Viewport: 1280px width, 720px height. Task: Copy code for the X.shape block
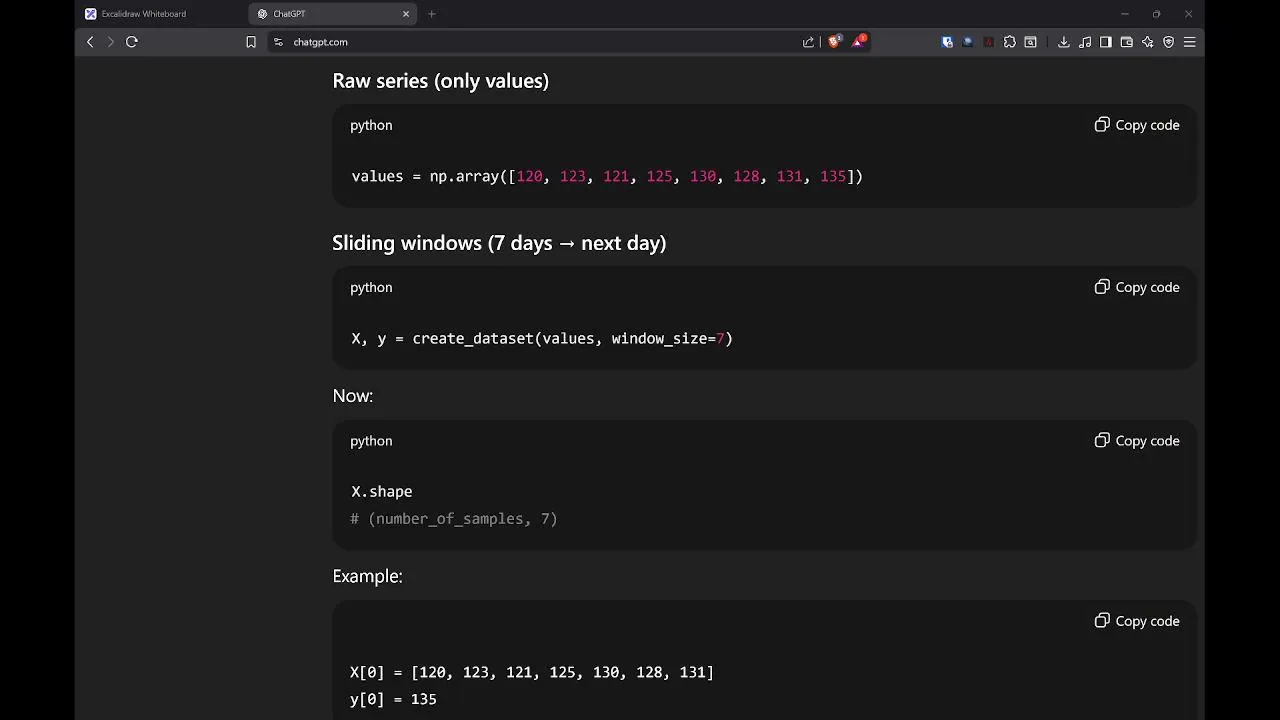pyautogui.click(x=1137, y=441)
